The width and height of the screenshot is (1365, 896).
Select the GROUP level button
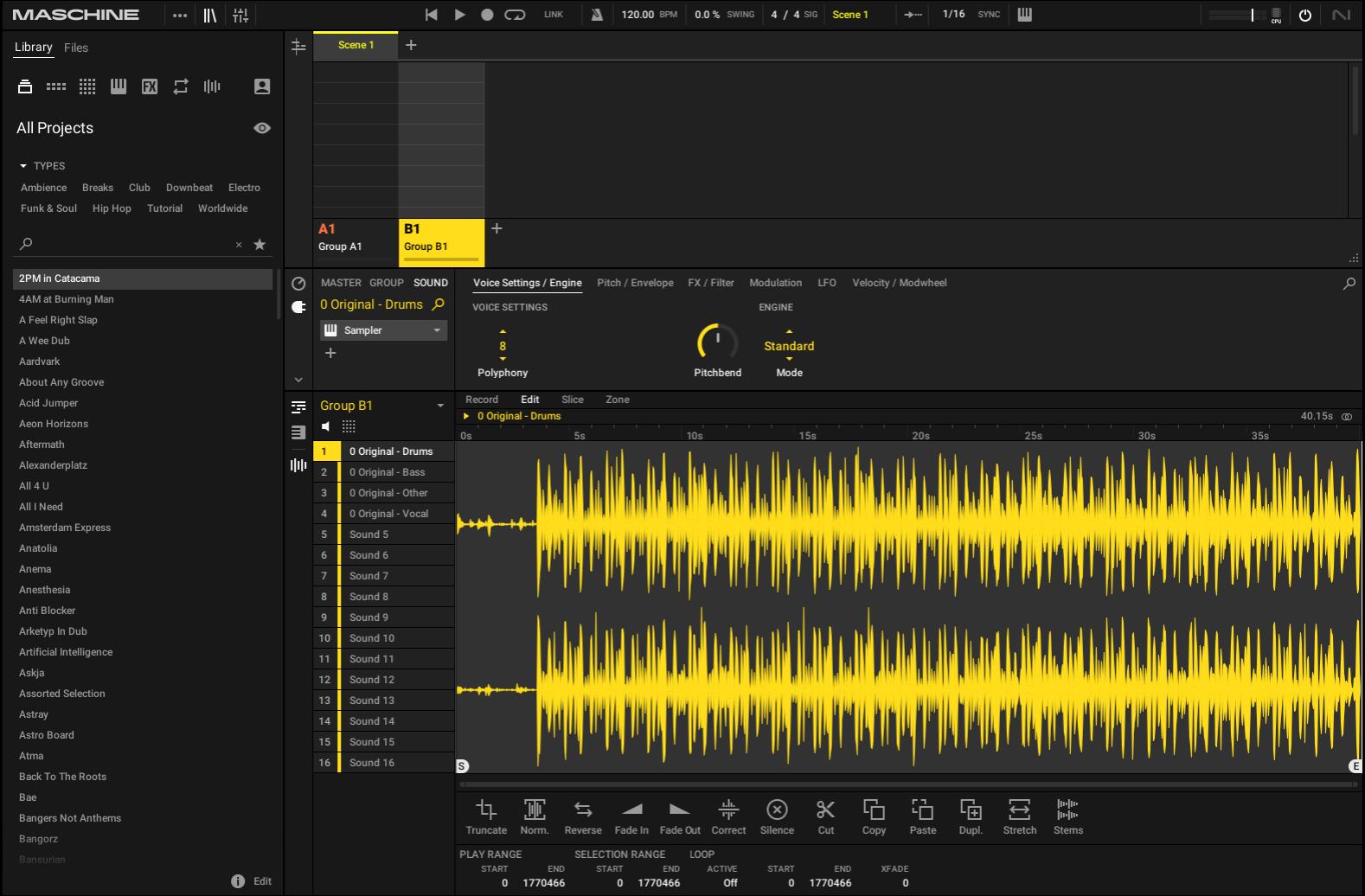point(387,283)
